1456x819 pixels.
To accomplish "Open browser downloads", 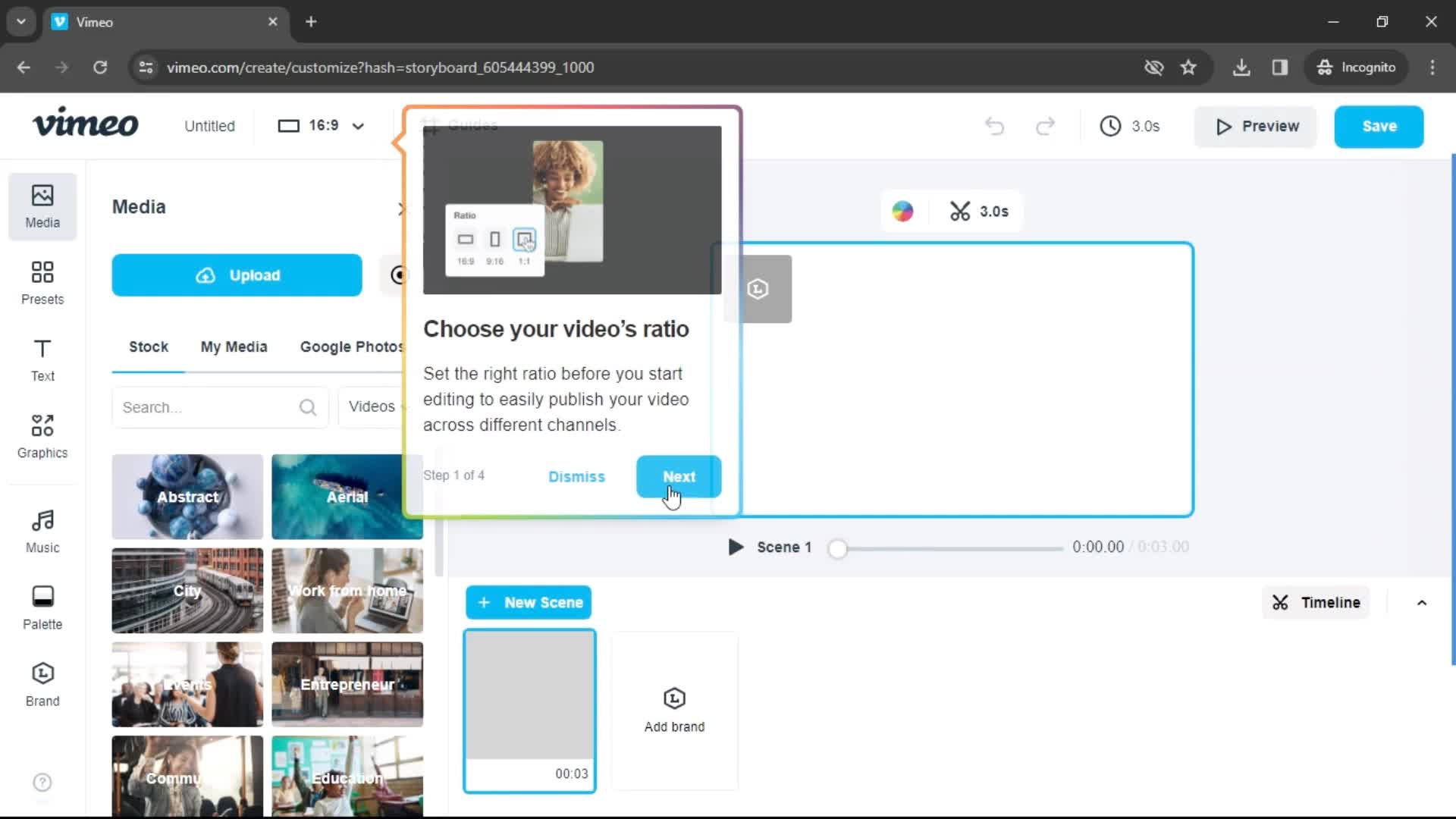I will coord(1241,67).
